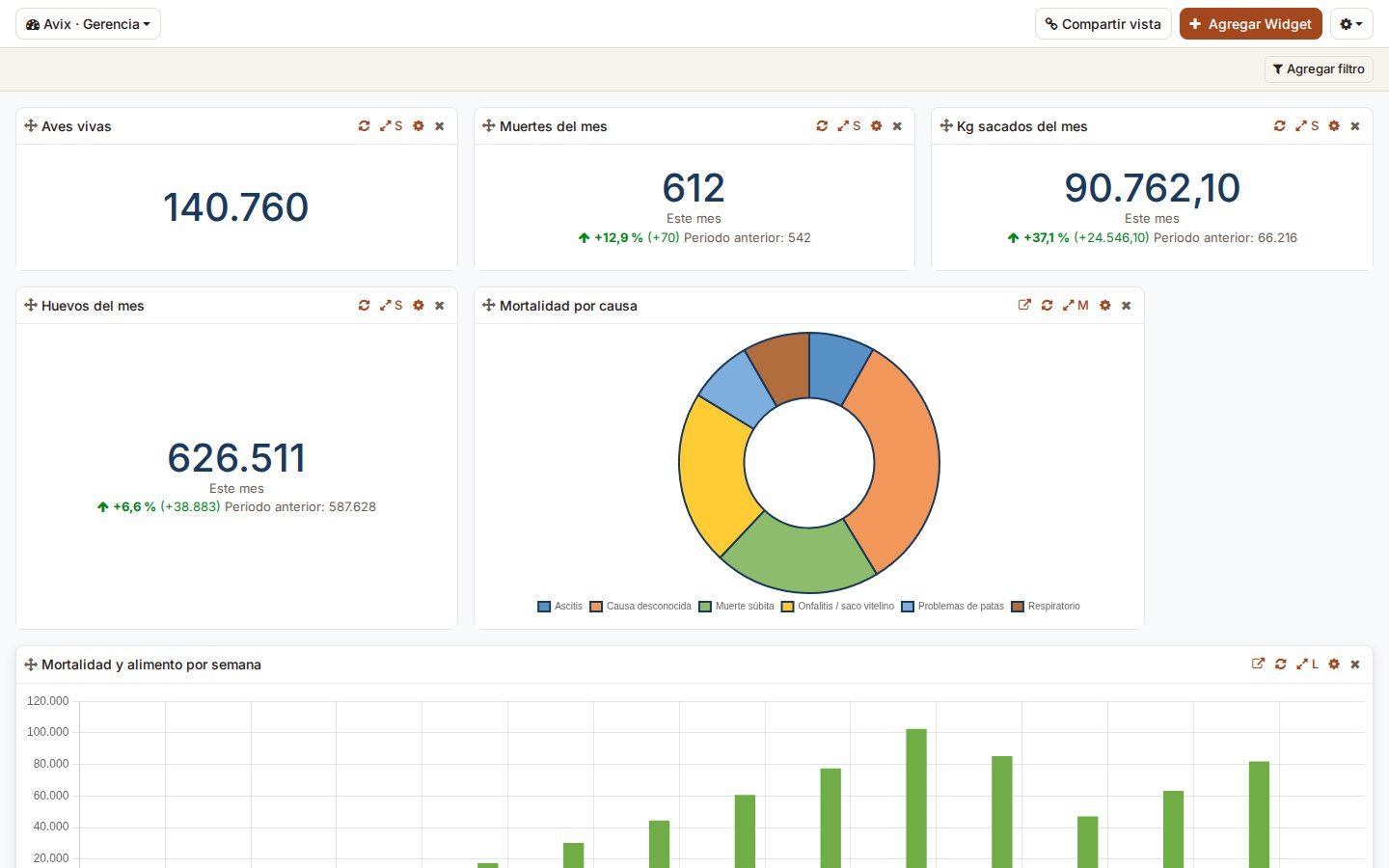Viewport: 1389px width, 868px height.
Task: Refresh Mortalidad y alimento por semana widget
Action: (x=1281, y=665)
